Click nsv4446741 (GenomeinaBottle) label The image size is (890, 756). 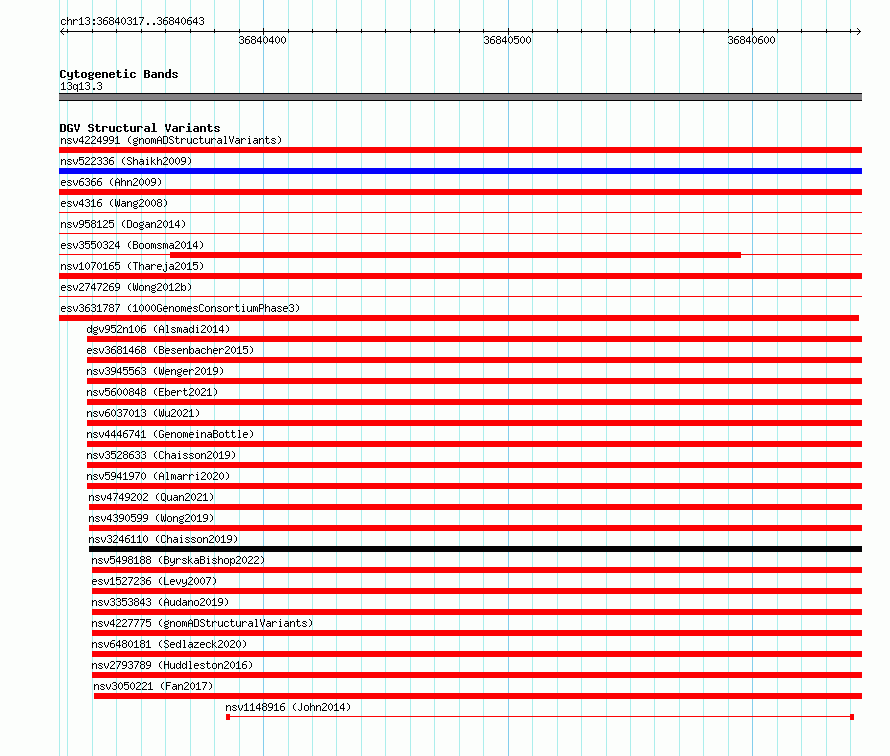tap(170, 434)
